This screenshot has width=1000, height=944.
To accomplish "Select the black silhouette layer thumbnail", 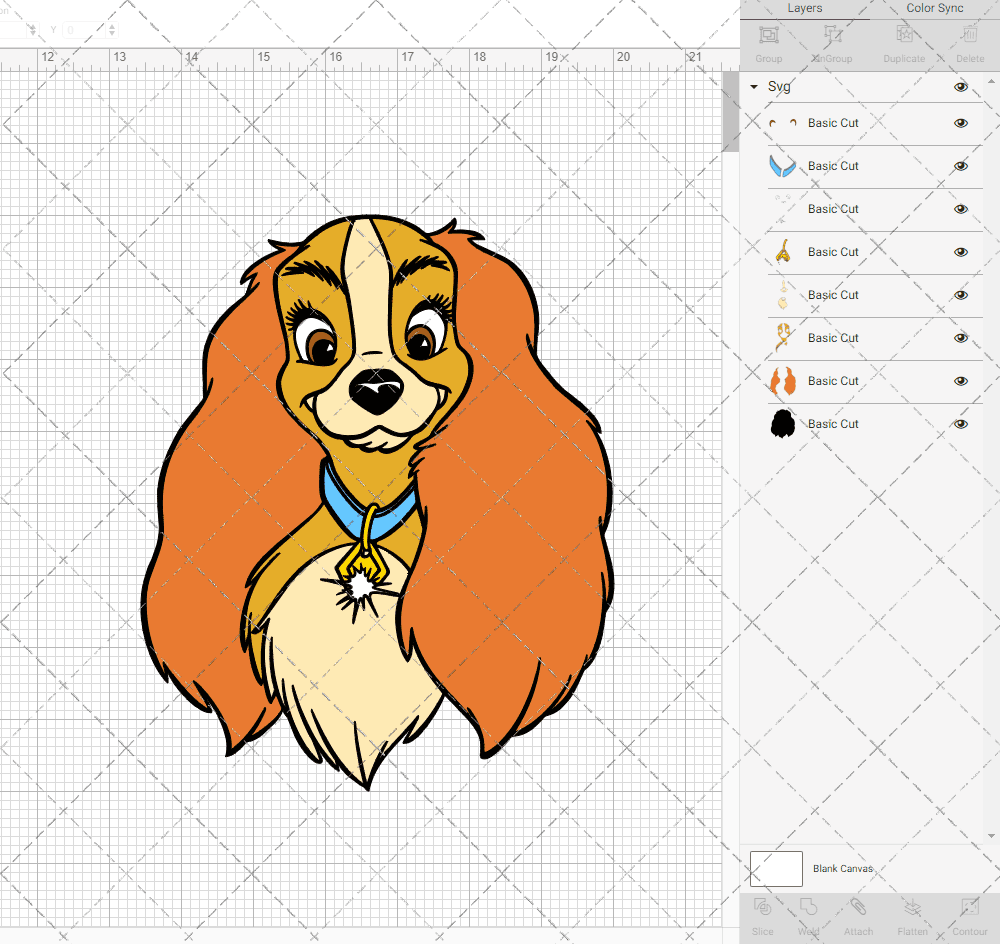I will click(x=783, y=424).
